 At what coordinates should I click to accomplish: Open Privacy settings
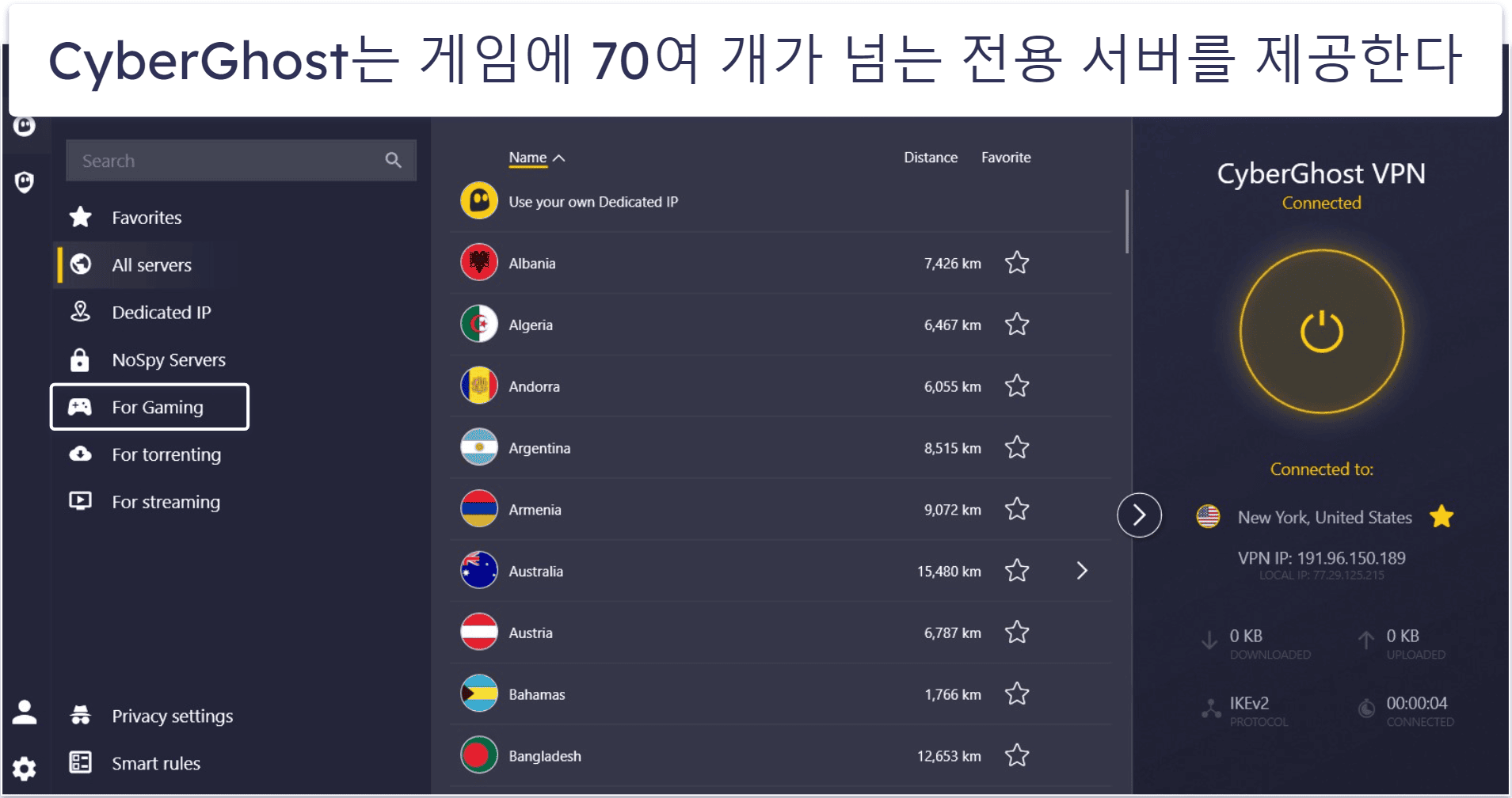(x=172, y=716)
